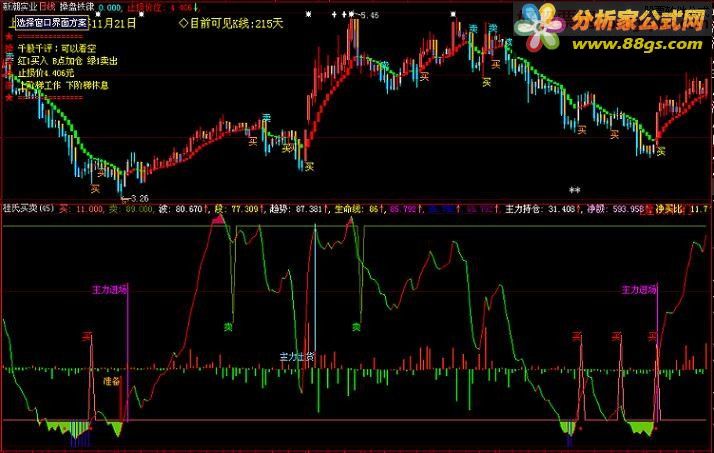The image size is (714, 453).
Task: Click the pink triangle peak marker
Action: click(219, 220)
